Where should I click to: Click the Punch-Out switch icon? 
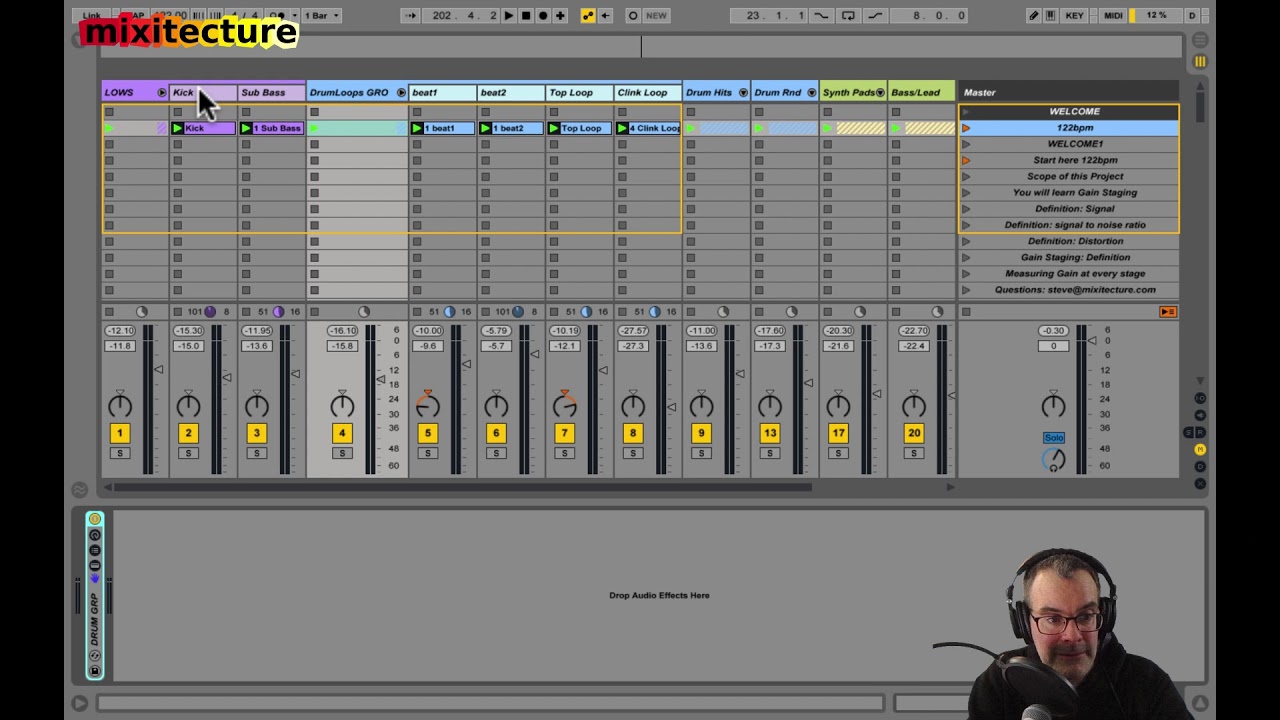coord(874,15)
